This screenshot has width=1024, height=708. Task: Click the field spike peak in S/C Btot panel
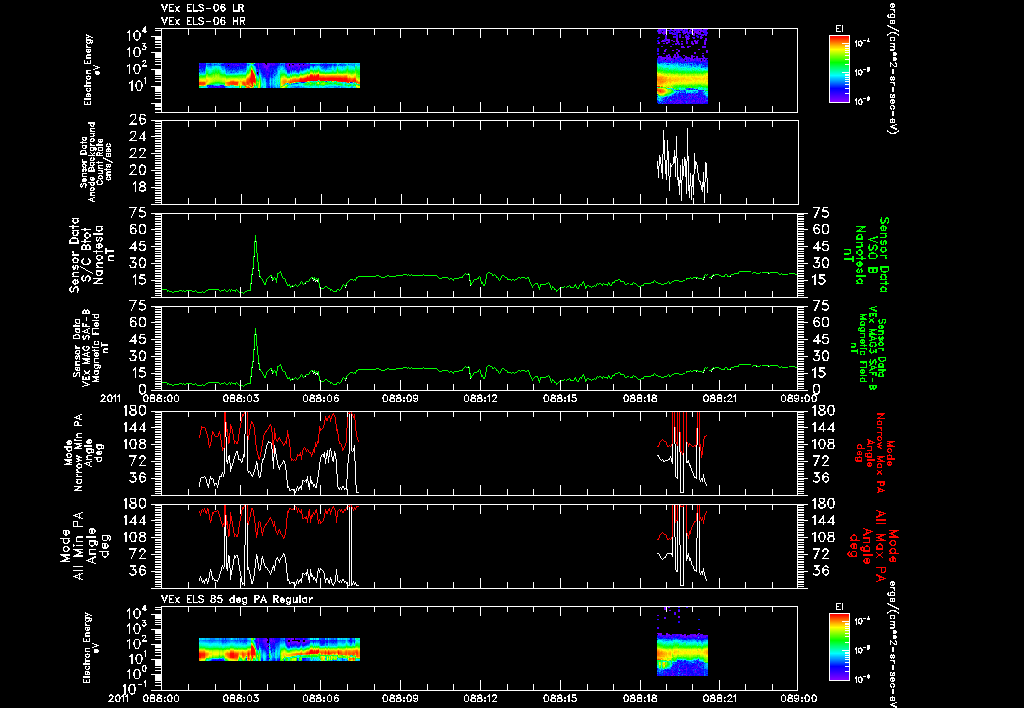click(255, 236)
